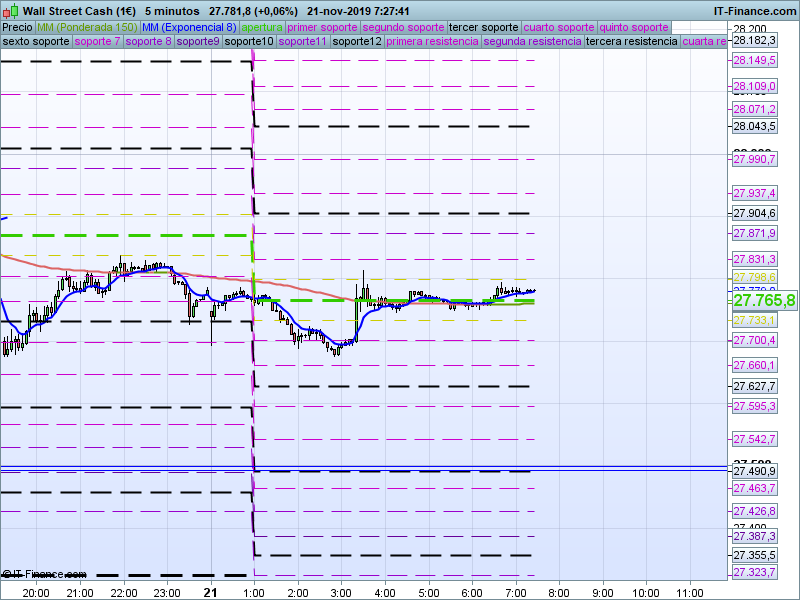This screenshot has width=800, height=600.
Task: Click the 28.182,3 price label on axis
Action: [x=755, y=40]
